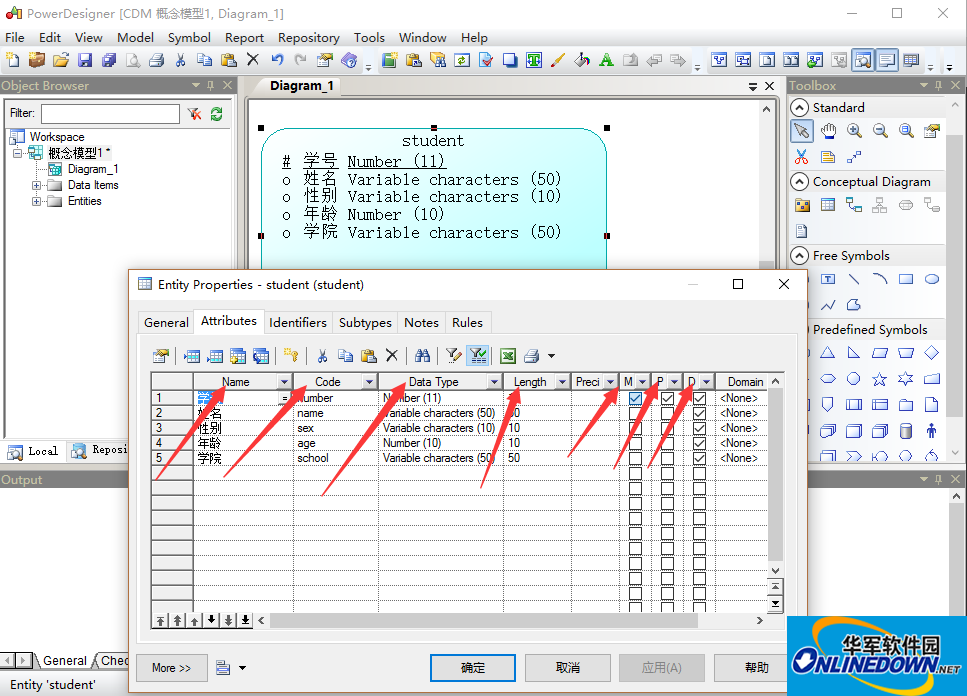Screen dimensions: 967x696
Task: Toggle Mandatory checkbox for the school row
Action: [x=635, y=458]
